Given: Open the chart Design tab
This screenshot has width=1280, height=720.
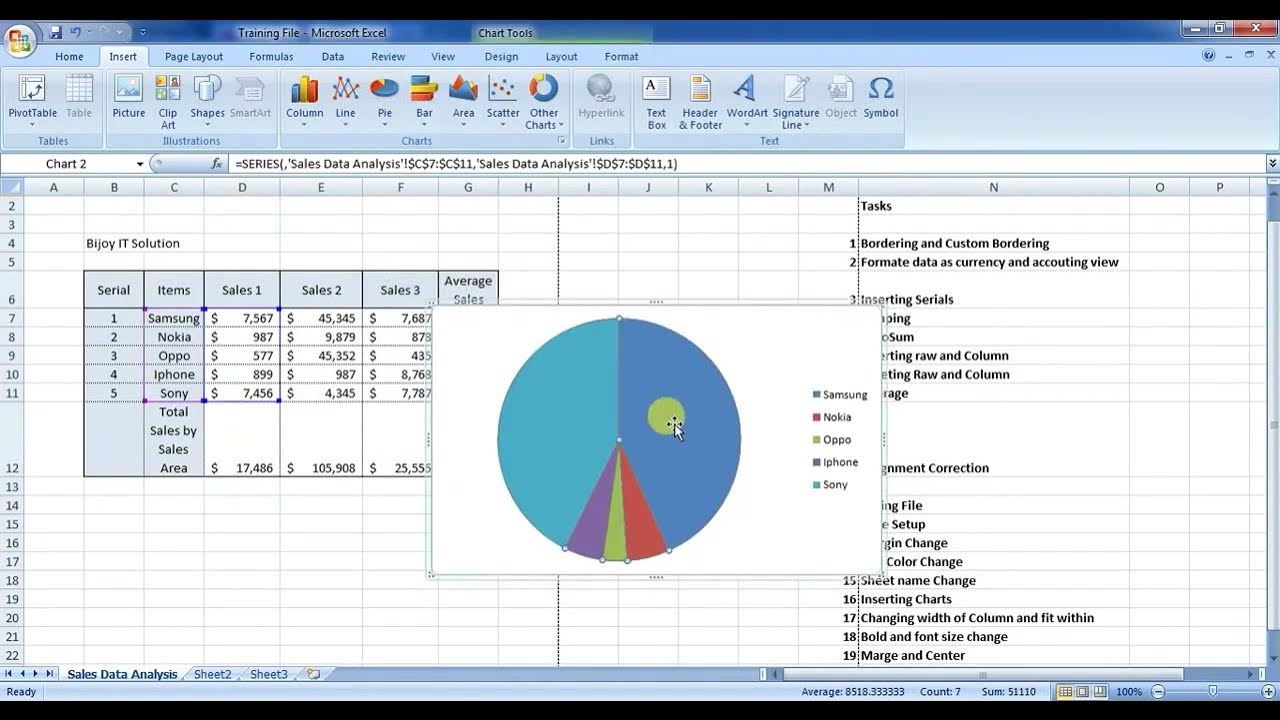Looking at the screenshot, I should coord(501,57).
